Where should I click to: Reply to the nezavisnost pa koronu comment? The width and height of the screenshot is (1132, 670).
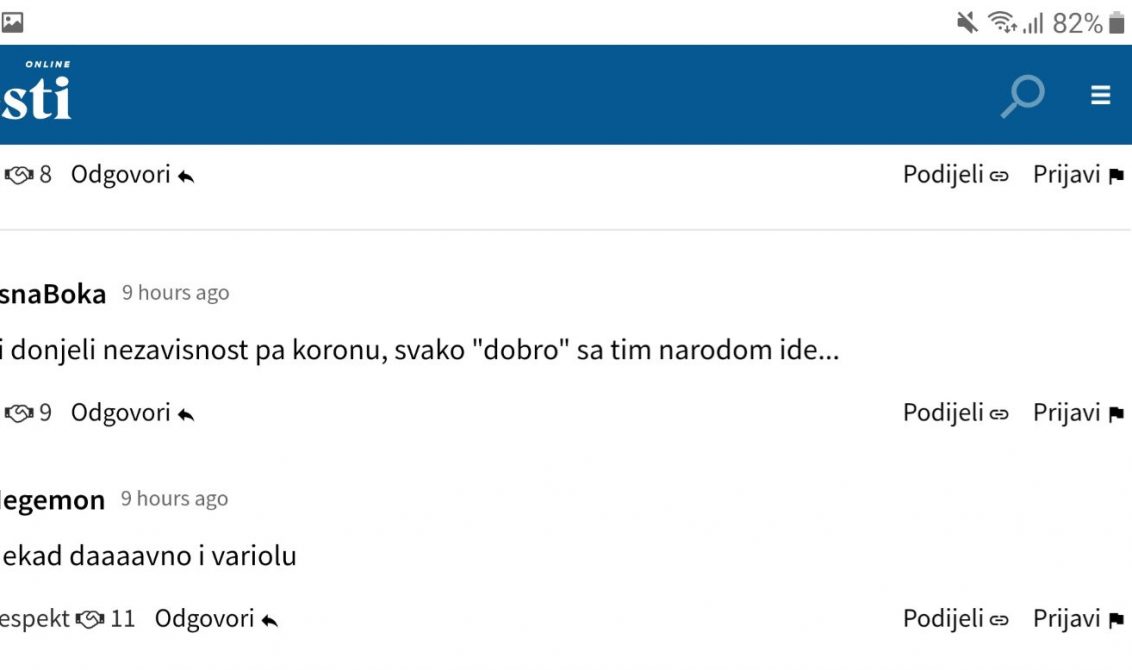point(133,413)
